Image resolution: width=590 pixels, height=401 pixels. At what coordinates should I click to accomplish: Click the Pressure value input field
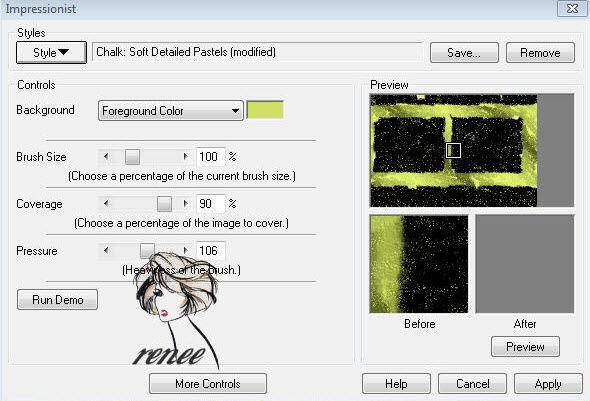coord(210,251)
